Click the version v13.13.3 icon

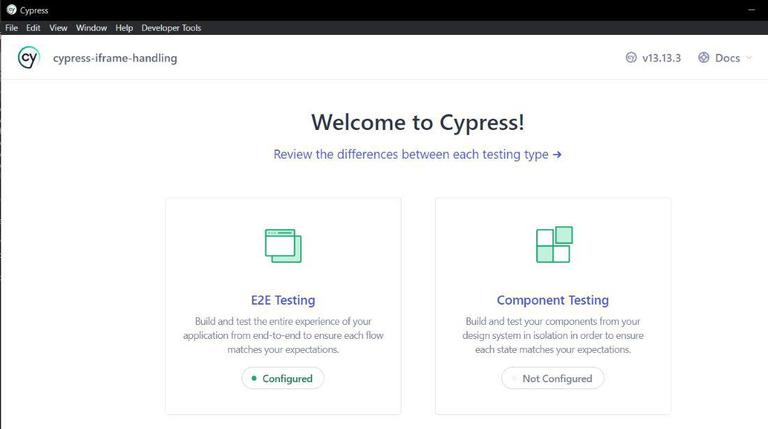coord(631,58)
